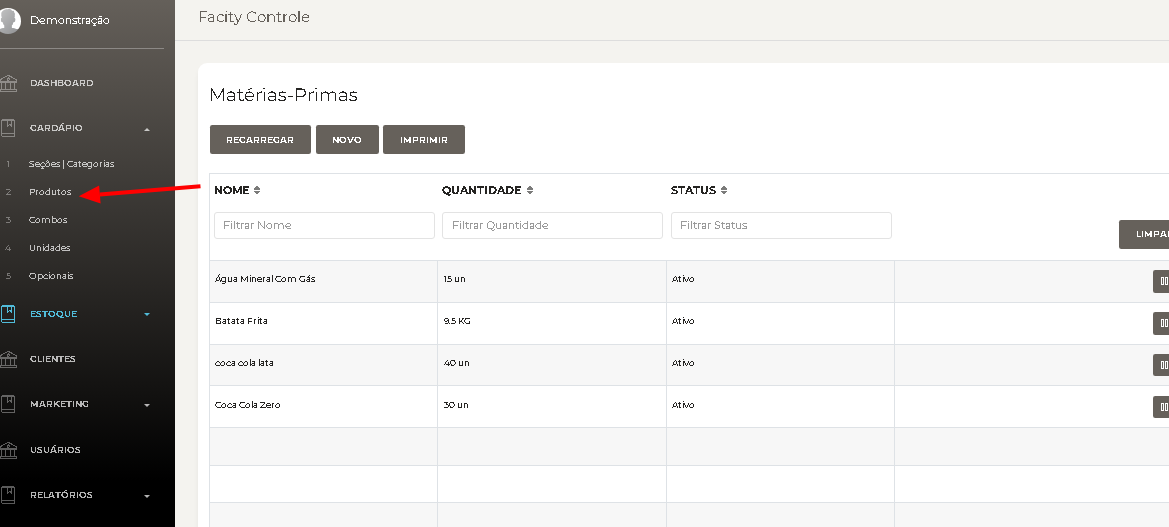Screen dimensions: 1169x527
Task: Click action button on Batata Frita row
Action: [1162, 323]
